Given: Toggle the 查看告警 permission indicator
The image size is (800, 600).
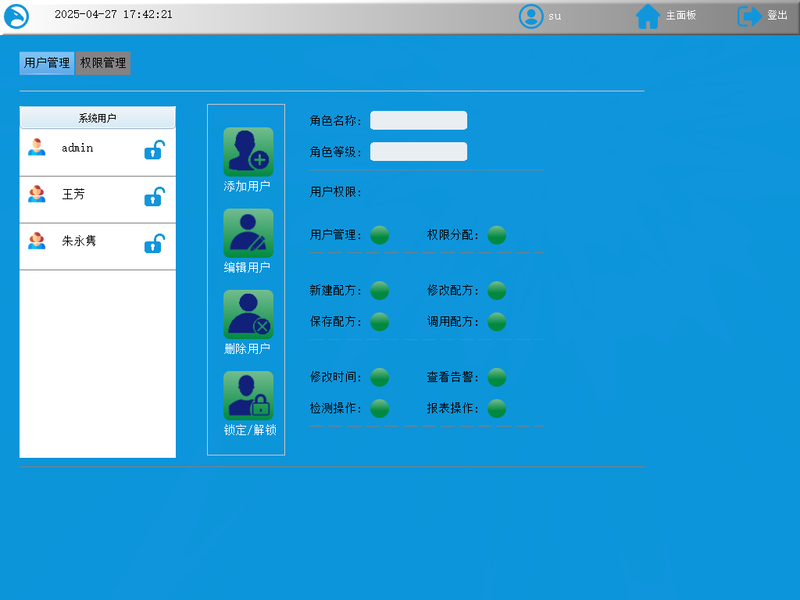Looking at the screenshot, I should (497, 378).
